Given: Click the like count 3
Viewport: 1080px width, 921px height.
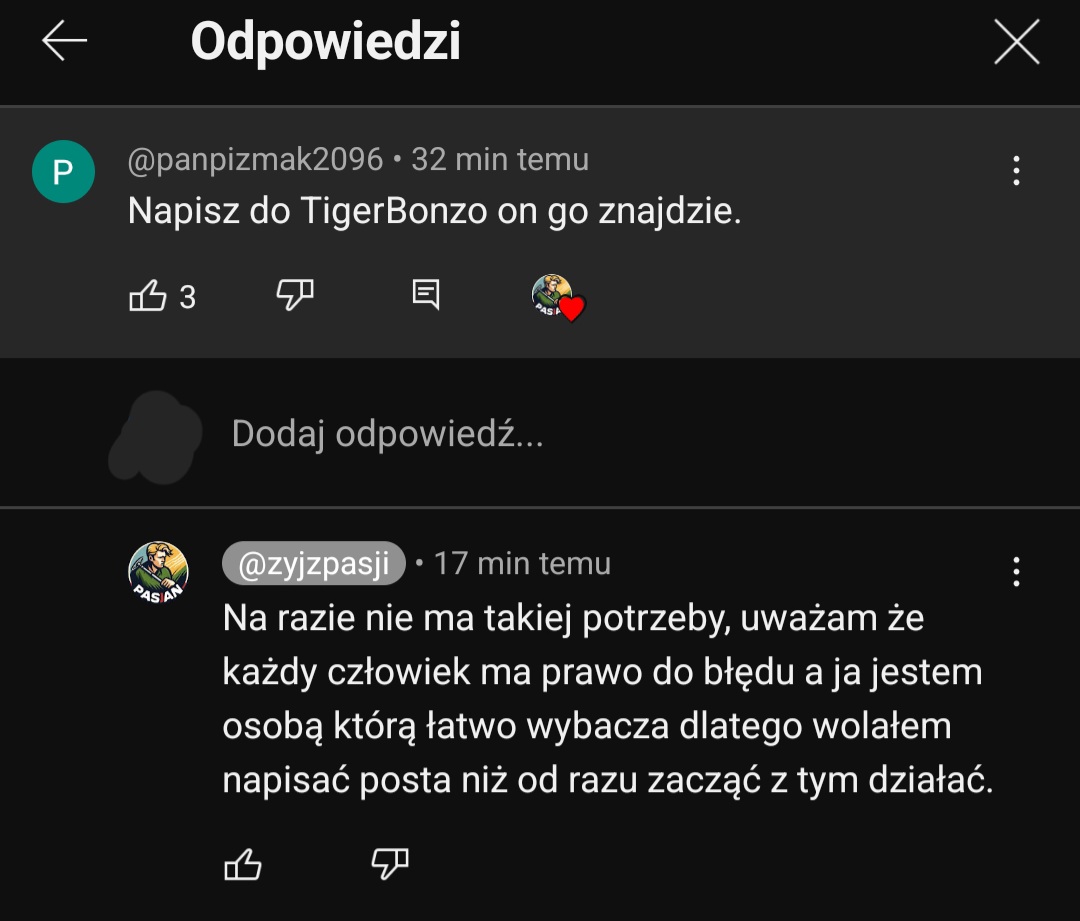Looking at the screenshot, I should pos(188,297).
